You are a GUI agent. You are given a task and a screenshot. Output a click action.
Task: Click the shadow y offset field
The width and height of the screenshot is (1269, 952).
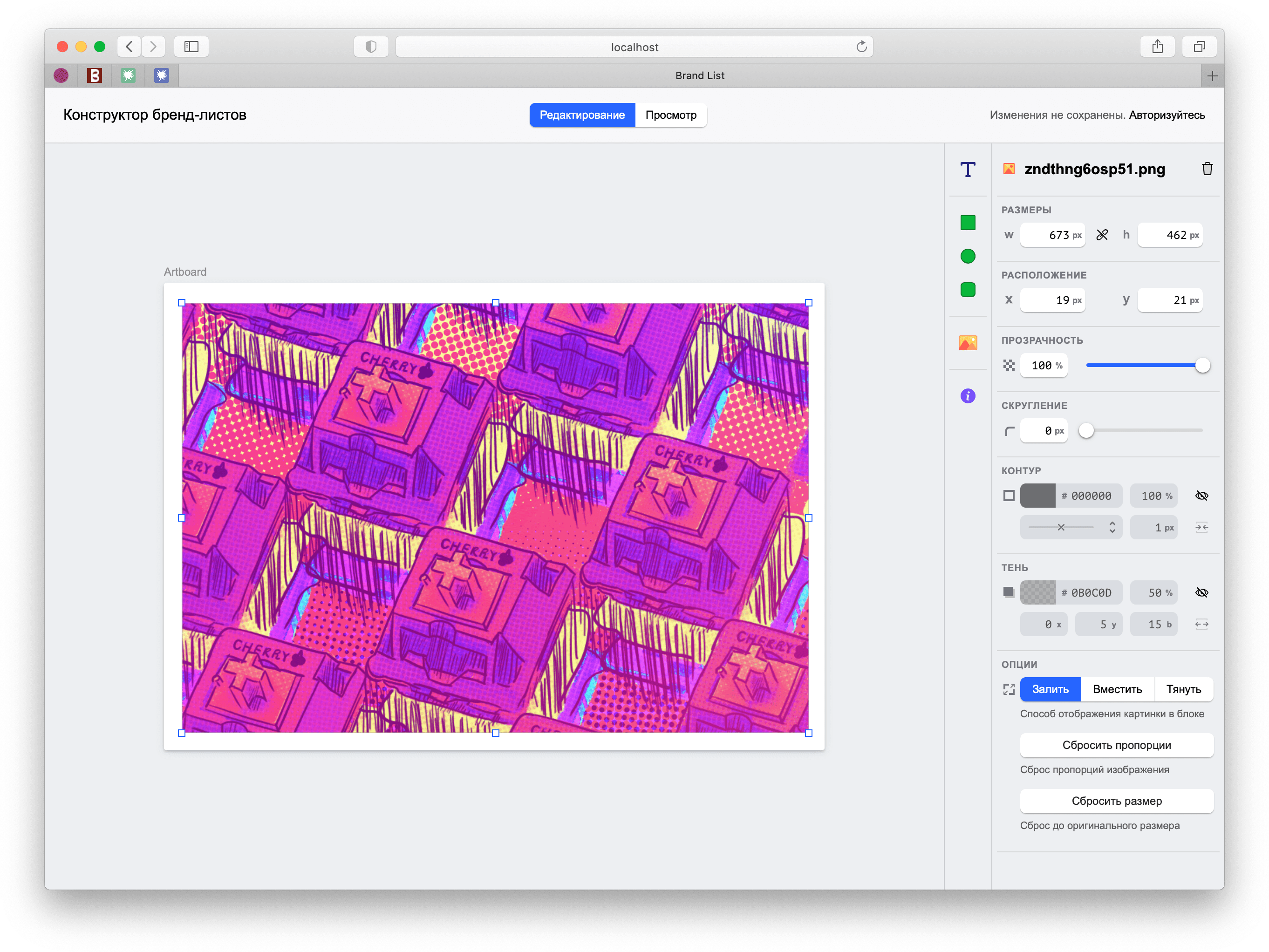coord(1099,625)
